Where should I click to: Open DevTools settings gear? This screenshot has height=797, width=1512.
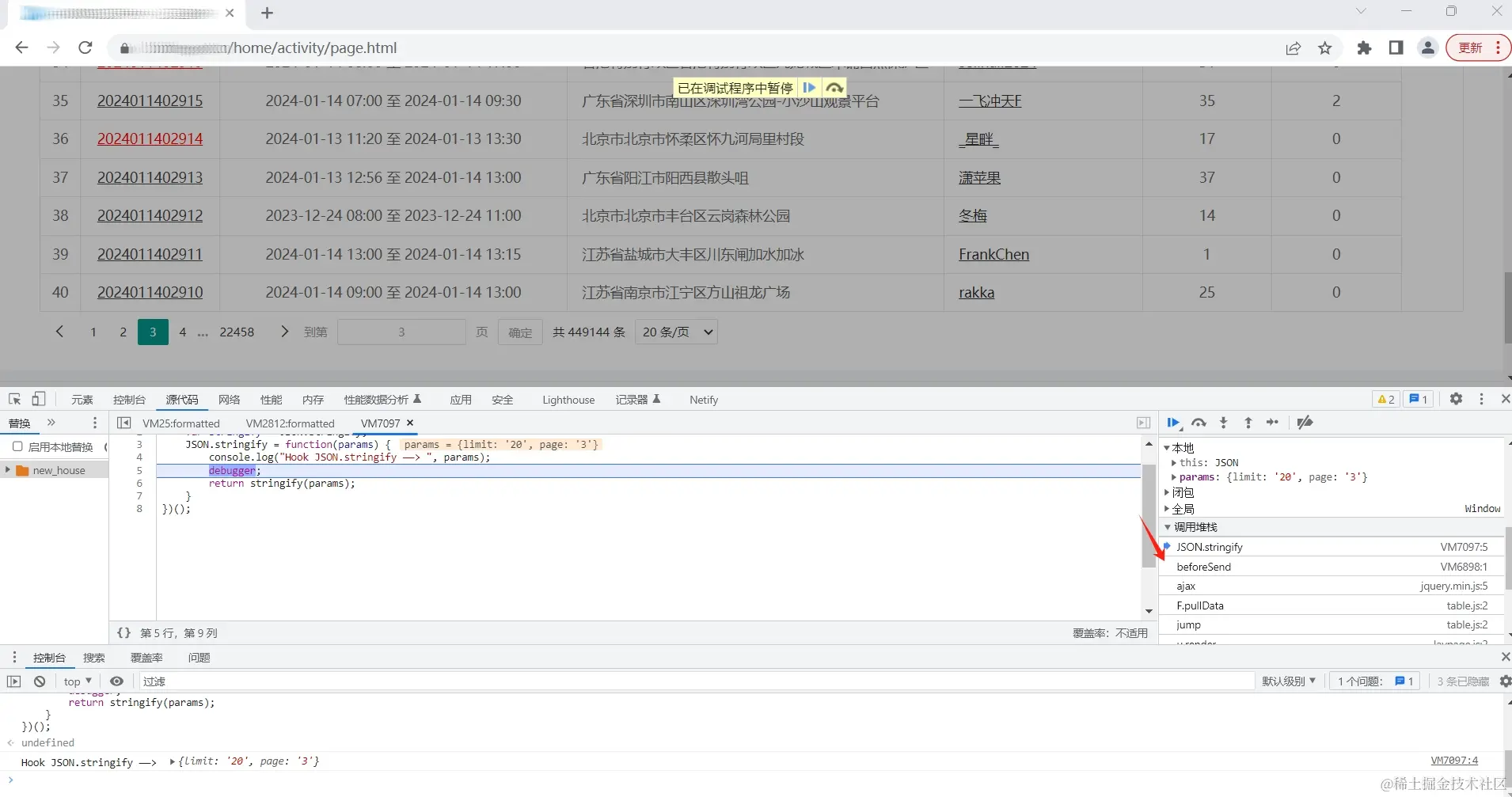point(1456,399)
